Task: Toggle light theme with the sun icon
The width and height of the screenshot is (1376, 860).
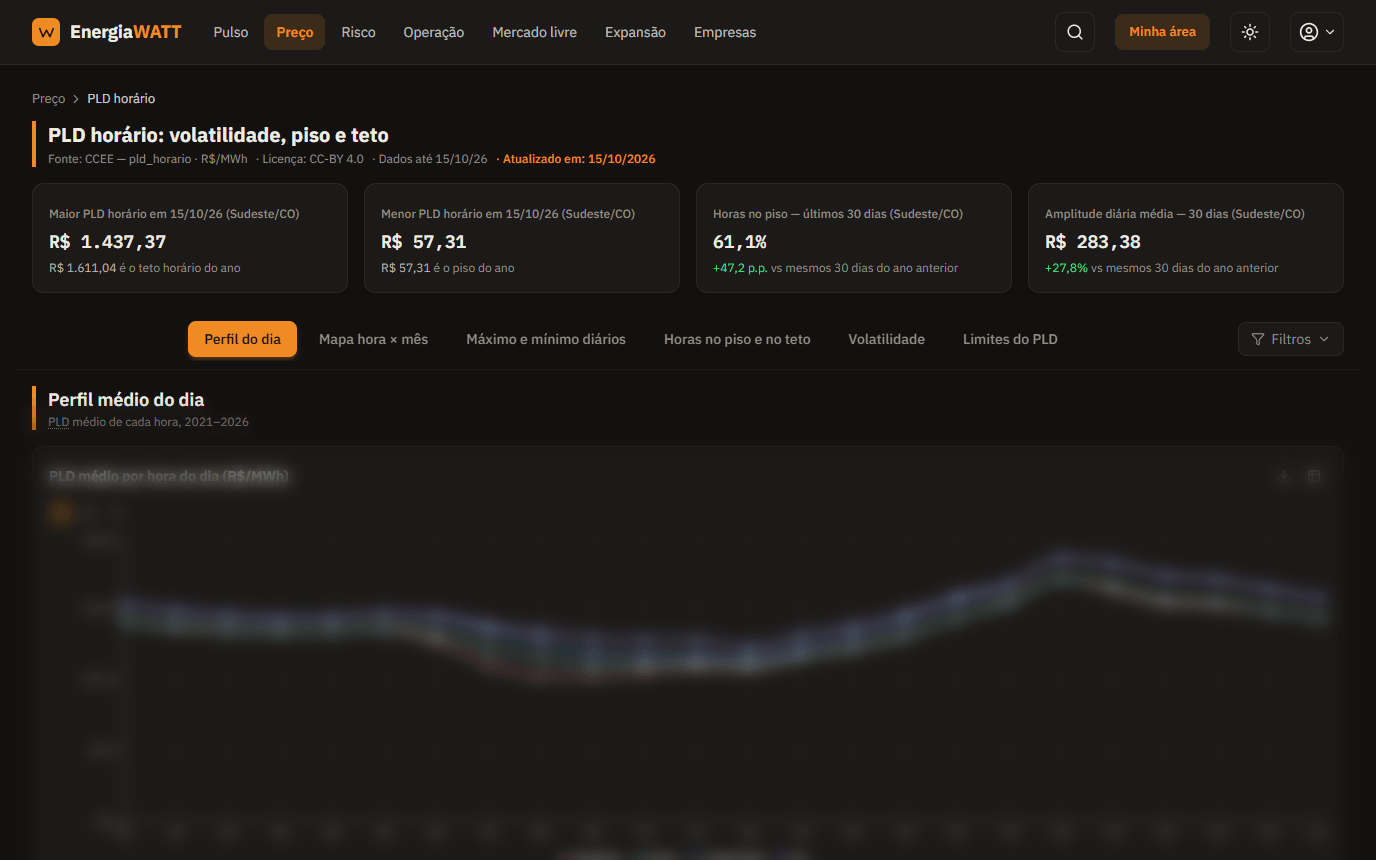Action: coord(1250,32)
